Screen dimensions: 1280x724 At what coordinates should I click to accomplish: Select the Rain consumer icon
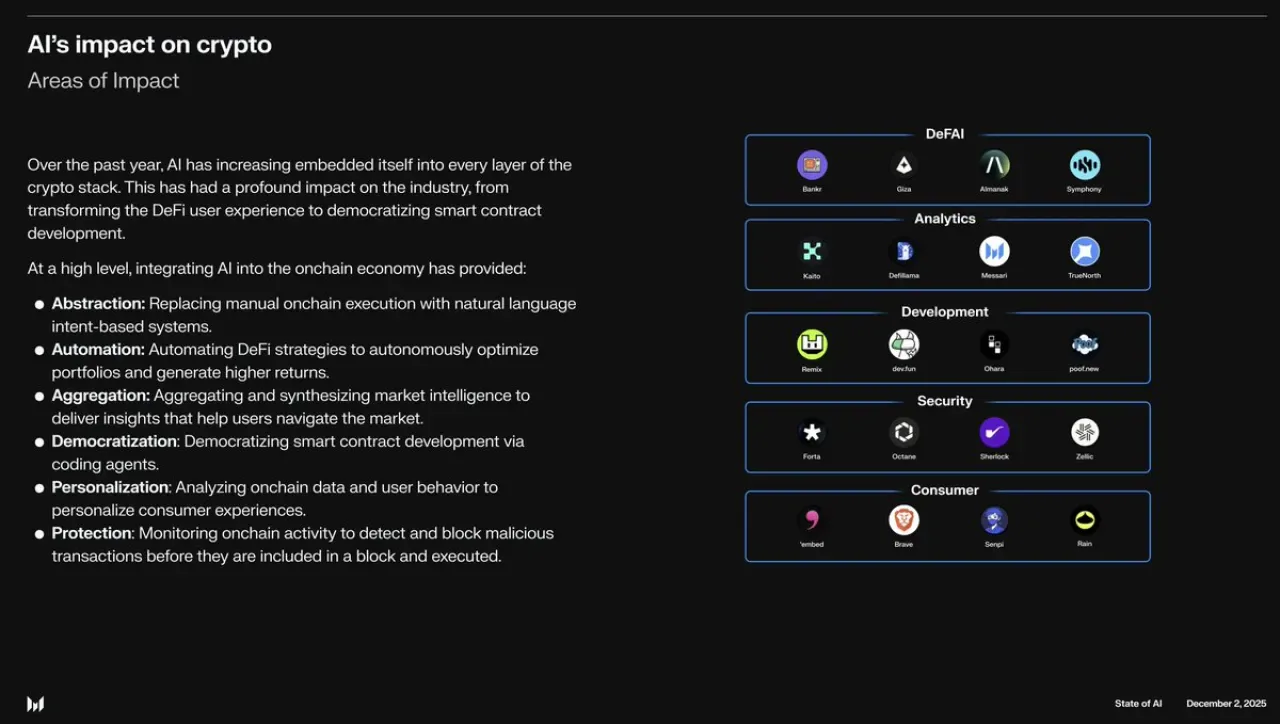tap(1084, 520)
